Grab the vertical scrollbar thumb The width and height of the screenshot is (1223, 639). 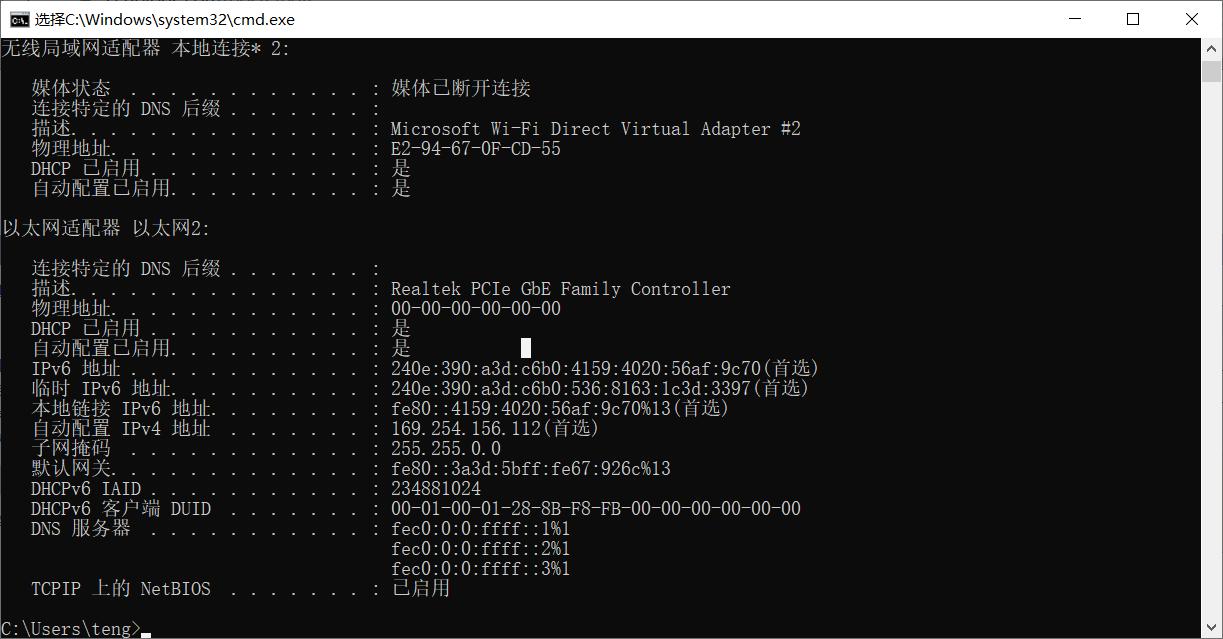1211,71
